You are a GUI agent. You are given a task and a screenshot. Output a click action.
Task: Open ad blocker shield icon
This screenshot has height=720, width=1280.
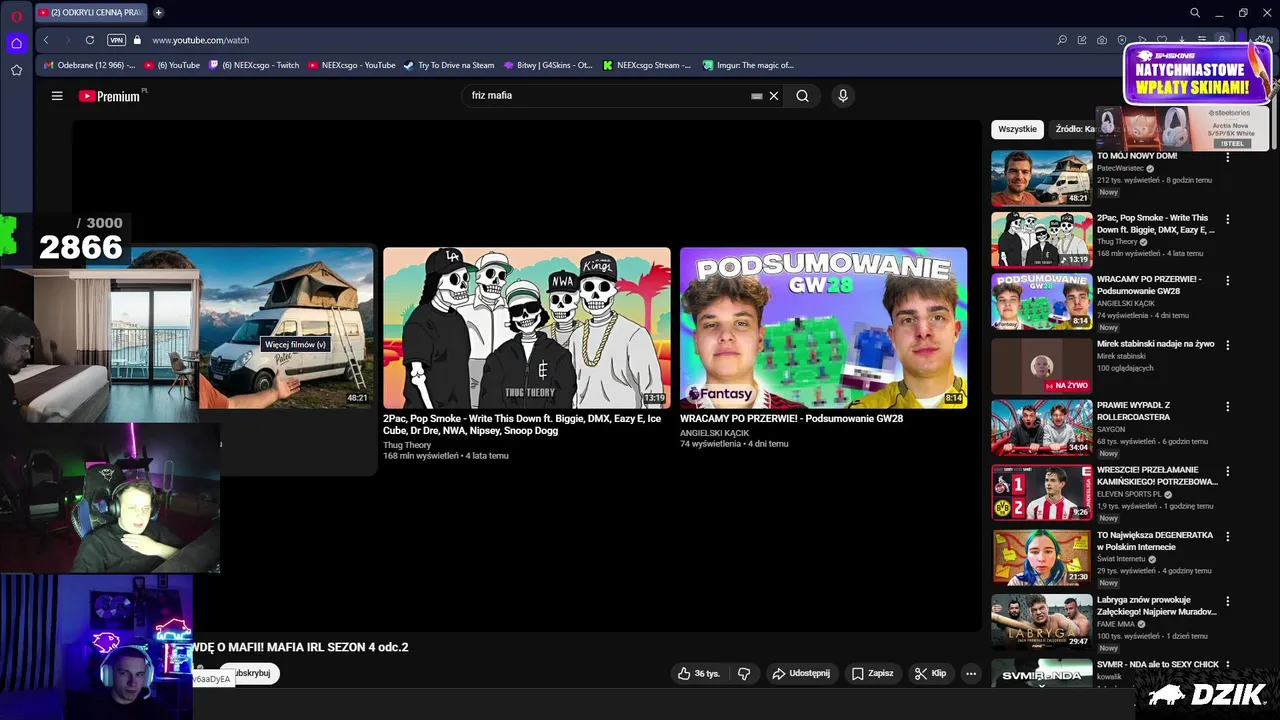1122,40
